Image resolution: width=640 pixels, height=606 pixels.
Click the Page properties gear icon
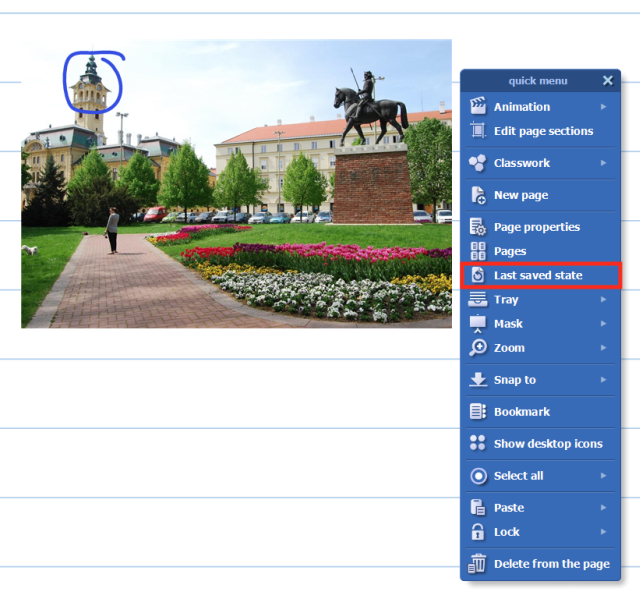pyautogui.click(x=478, y=227)
